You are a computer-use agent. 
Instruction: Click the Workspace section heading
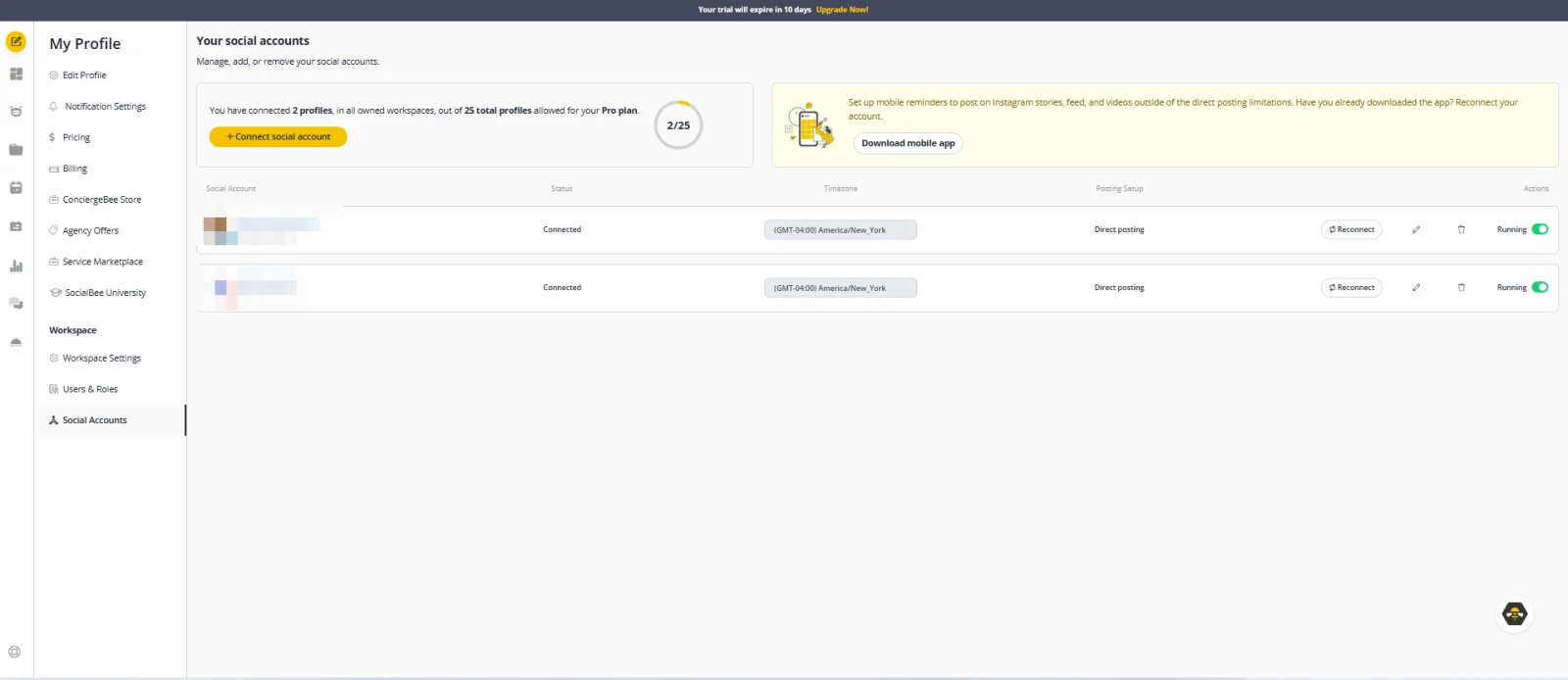coord(73,330)
